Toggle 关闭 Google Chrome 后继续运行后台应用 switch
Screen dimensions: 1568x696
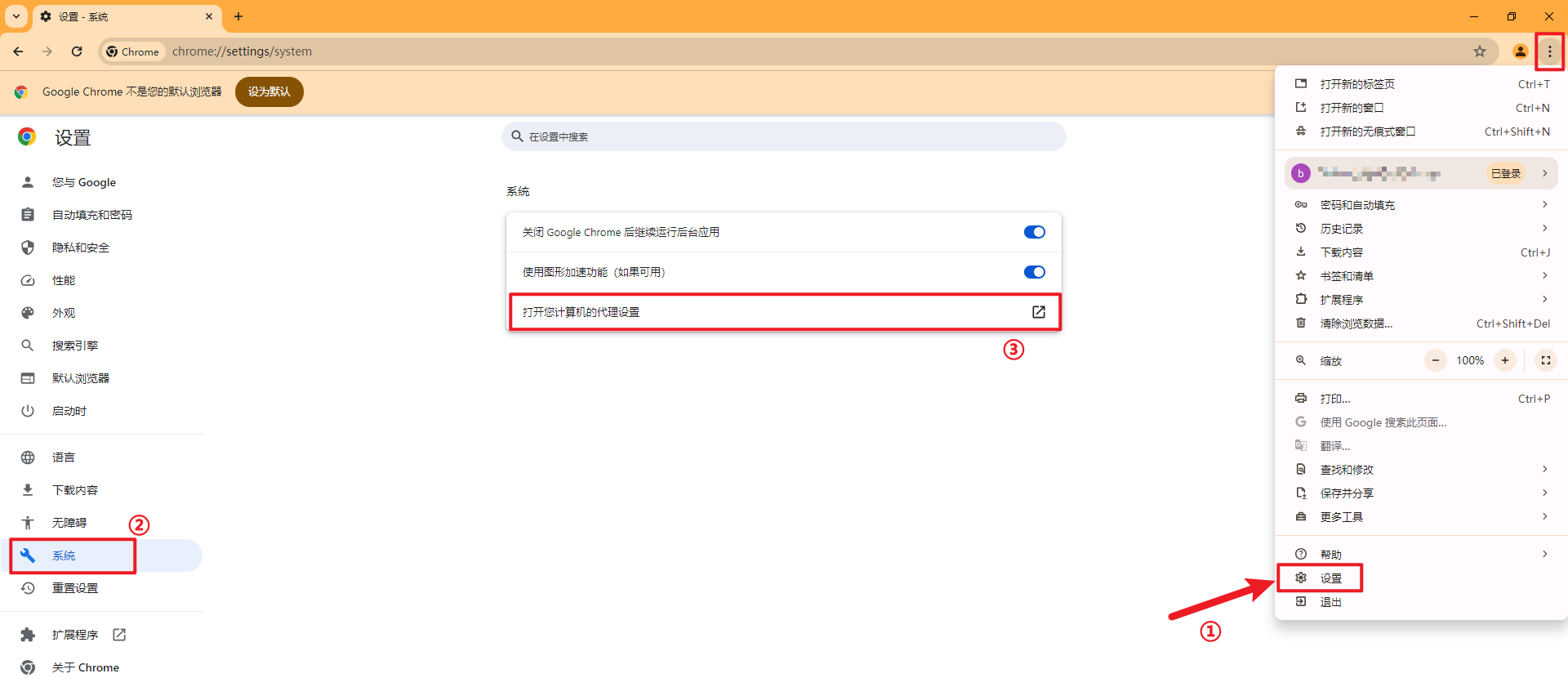pos(1034,232)
